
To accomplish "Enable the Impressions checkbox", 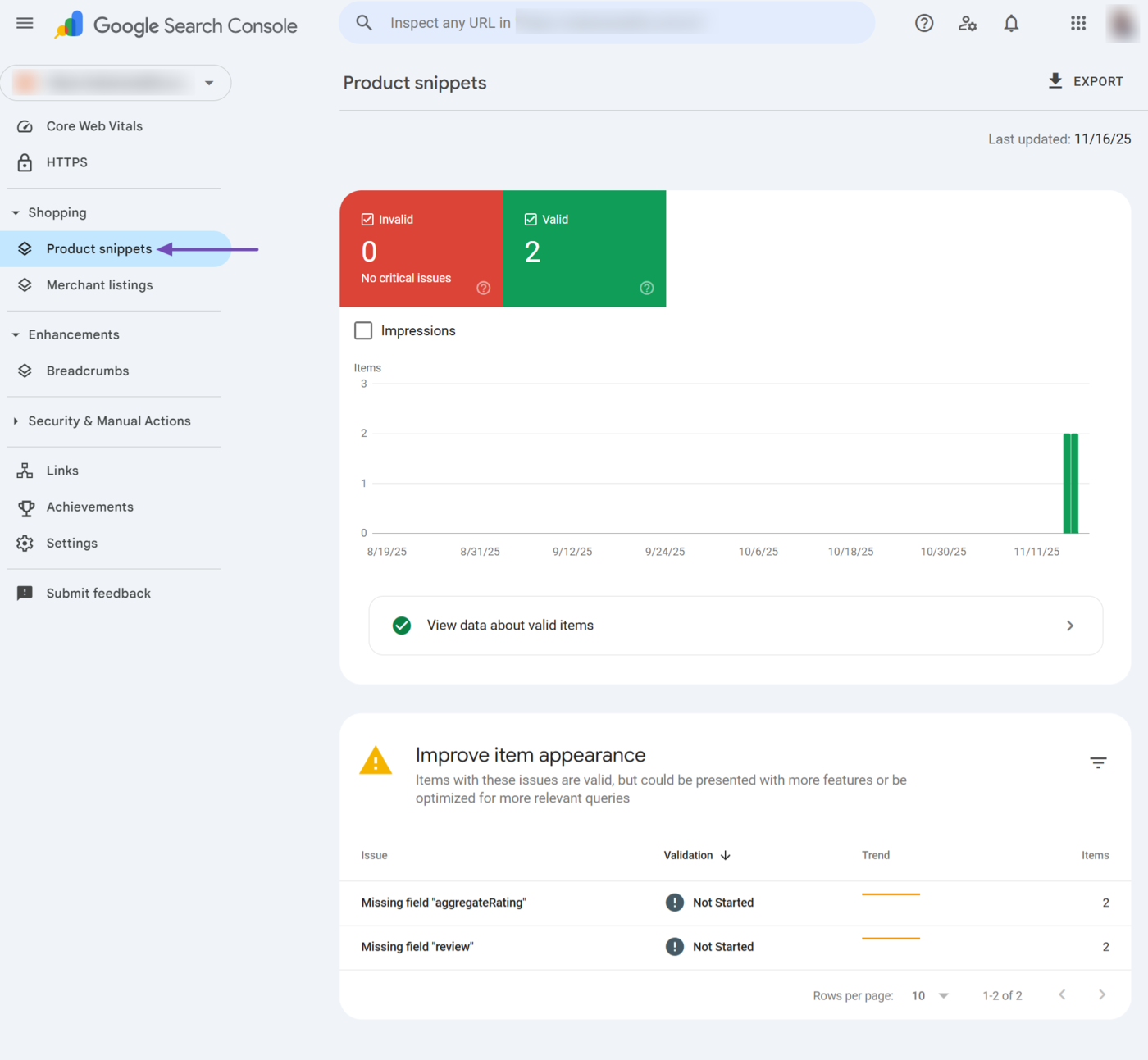I will tap(363, 330).
